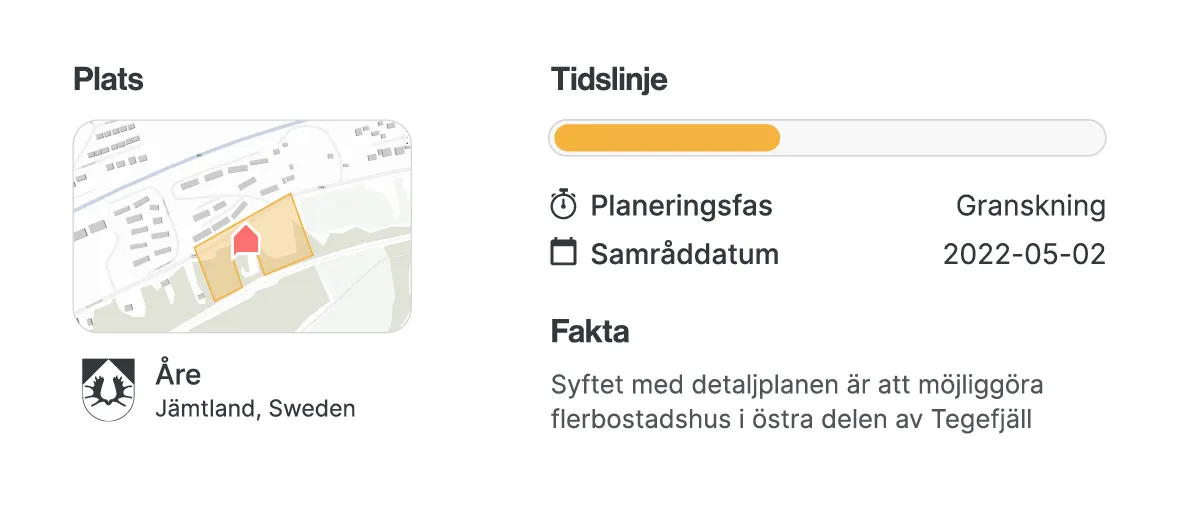This screenshot has width=1200, height=506.
Task: Click the red house marker on the map
Action: click(246, 240)
